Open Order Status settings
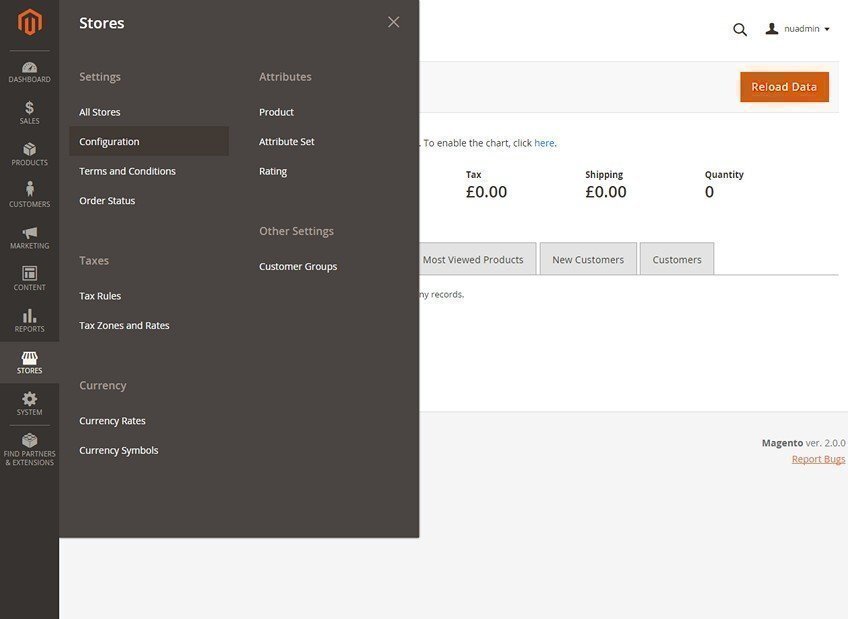This screenshot has height=619, width=848. click(107, 201)
